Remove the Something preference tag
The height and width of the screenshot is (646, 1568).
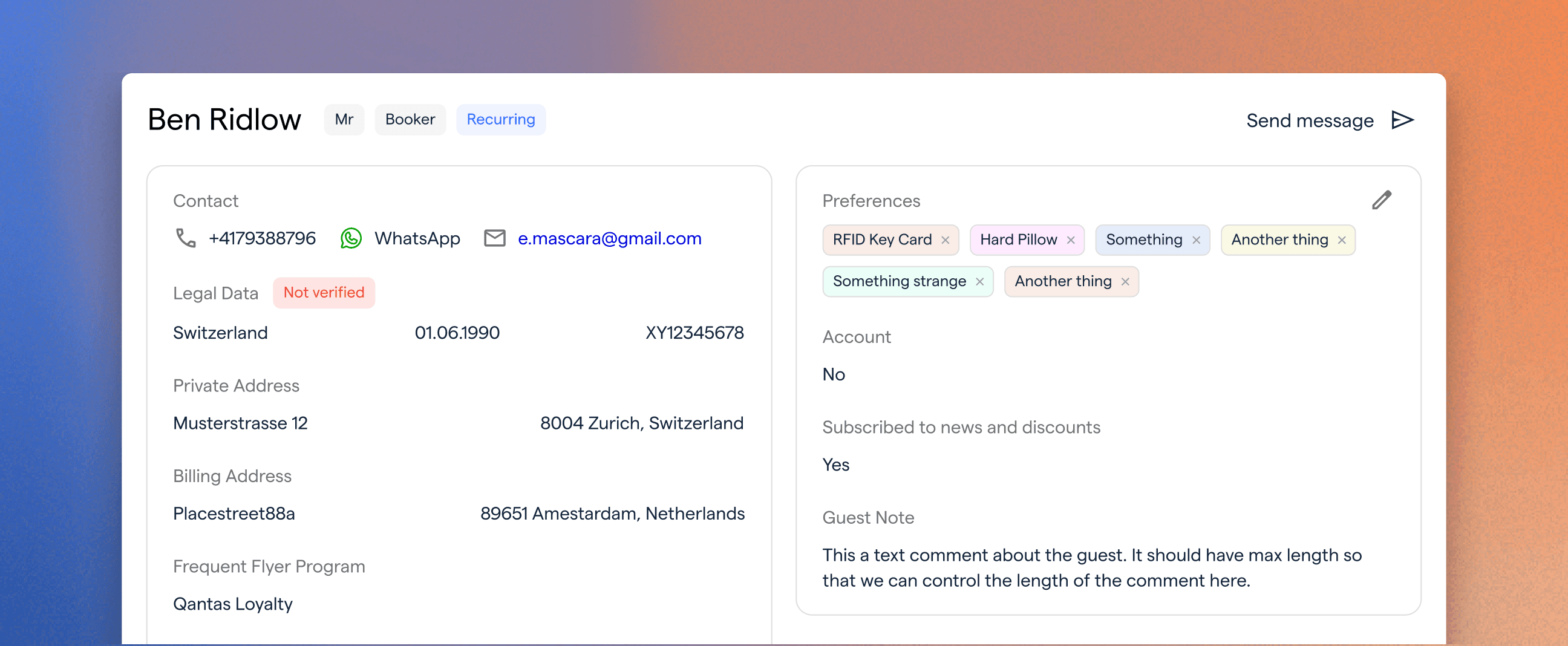click(x=1196, y=240)
